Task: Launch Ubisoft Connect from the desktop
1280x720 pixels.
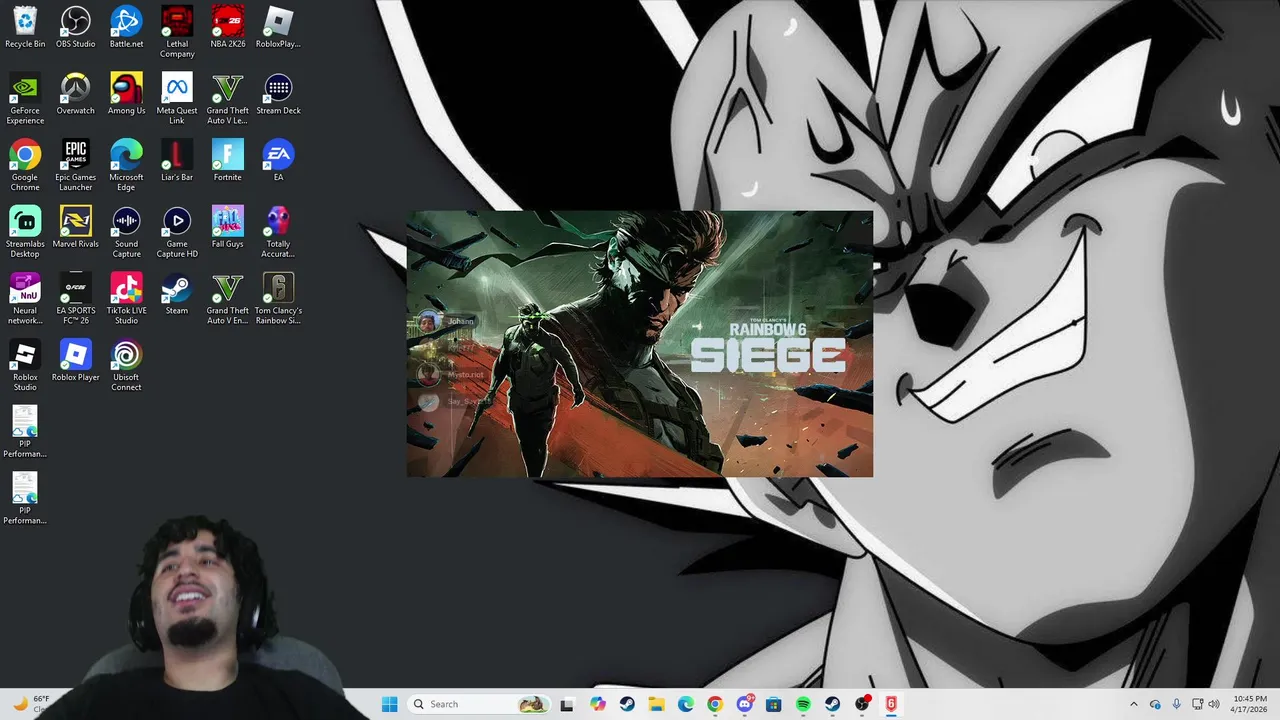Action: (x=126, y=366)
